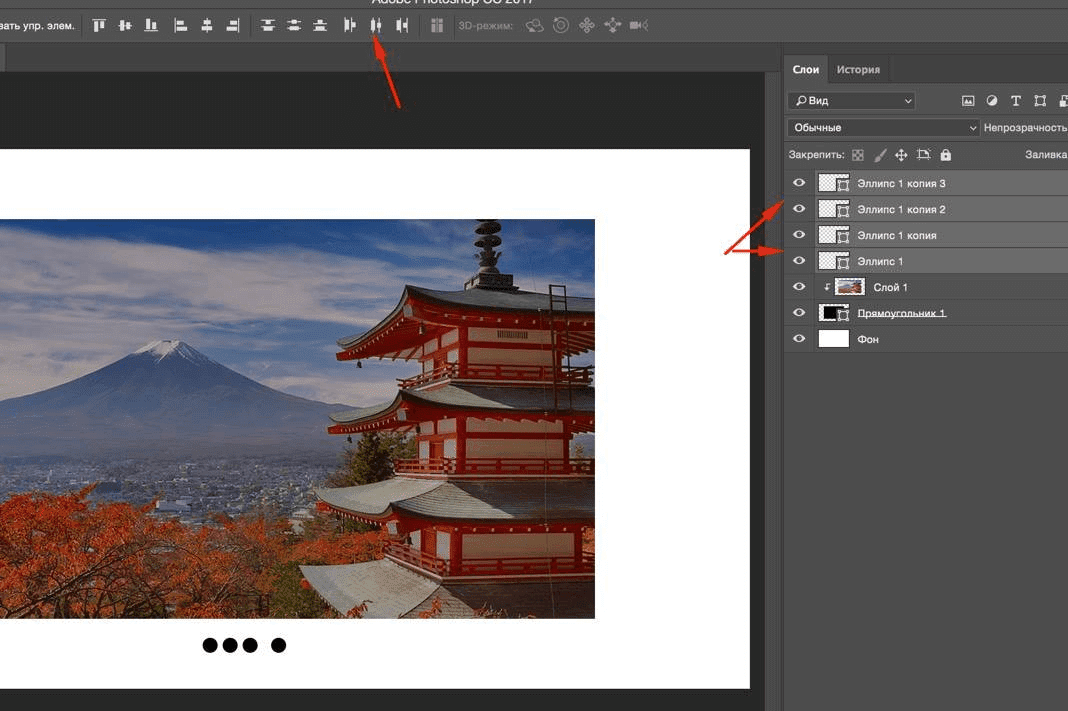This screenshot has height=711, width=1068.
Task: Click the Auto-Align Layers icon
Action: (437, 25)
